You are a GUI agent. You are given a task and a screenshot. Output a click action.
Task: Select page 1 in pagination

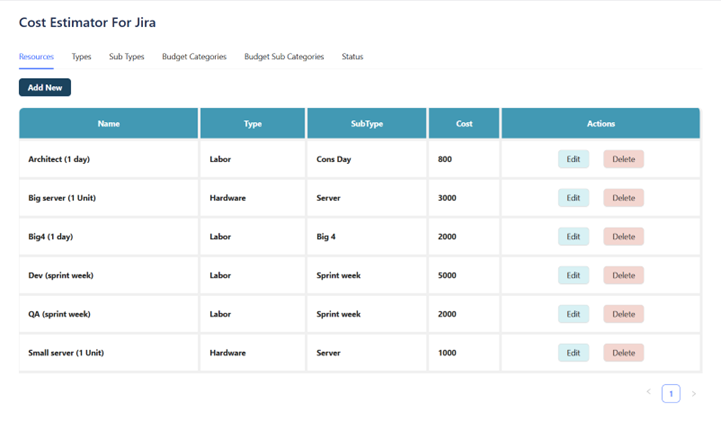pyautogui.click(x=671, y=394)
